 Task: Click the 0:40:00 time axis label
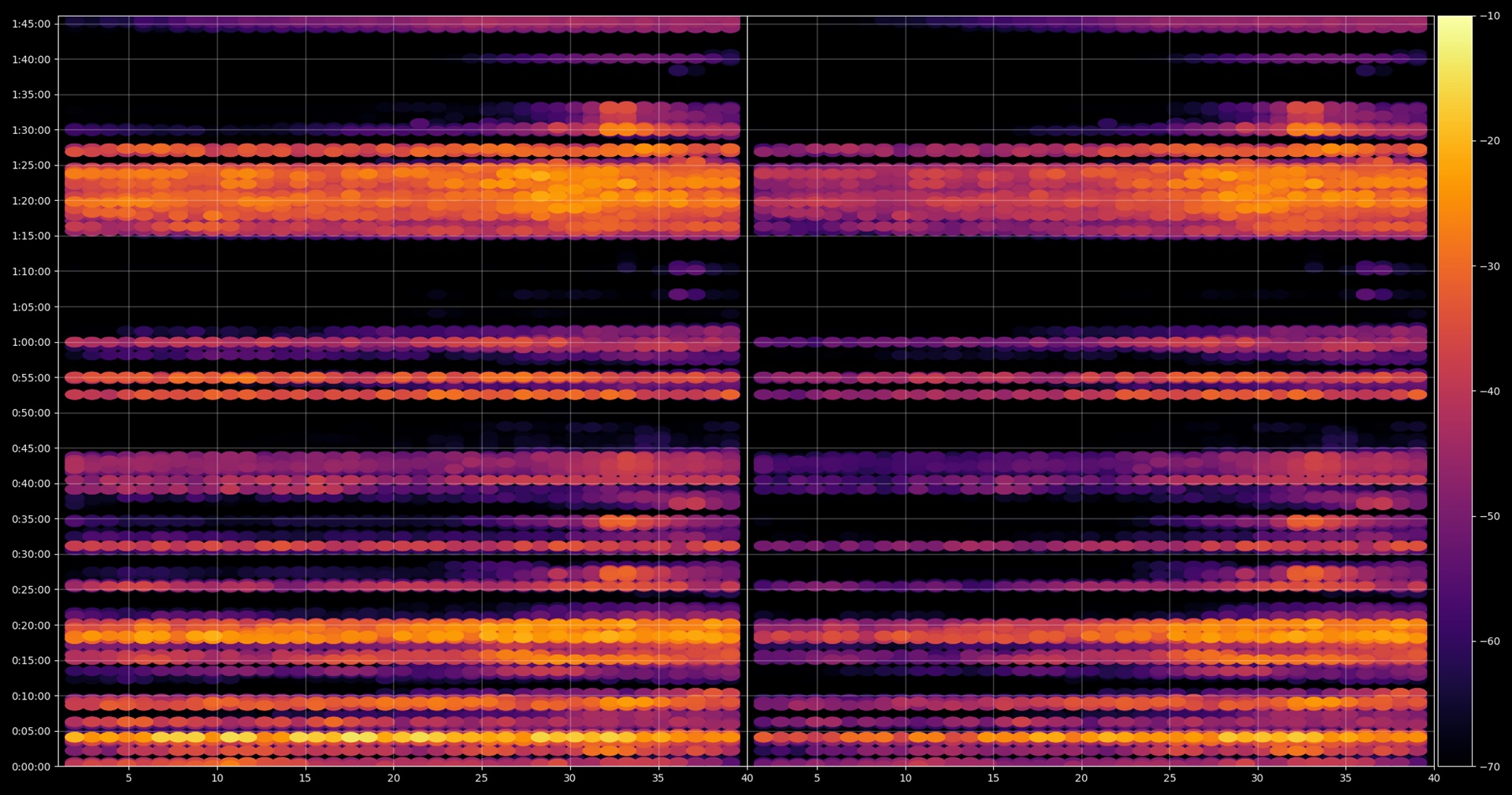tap(31, 484)
